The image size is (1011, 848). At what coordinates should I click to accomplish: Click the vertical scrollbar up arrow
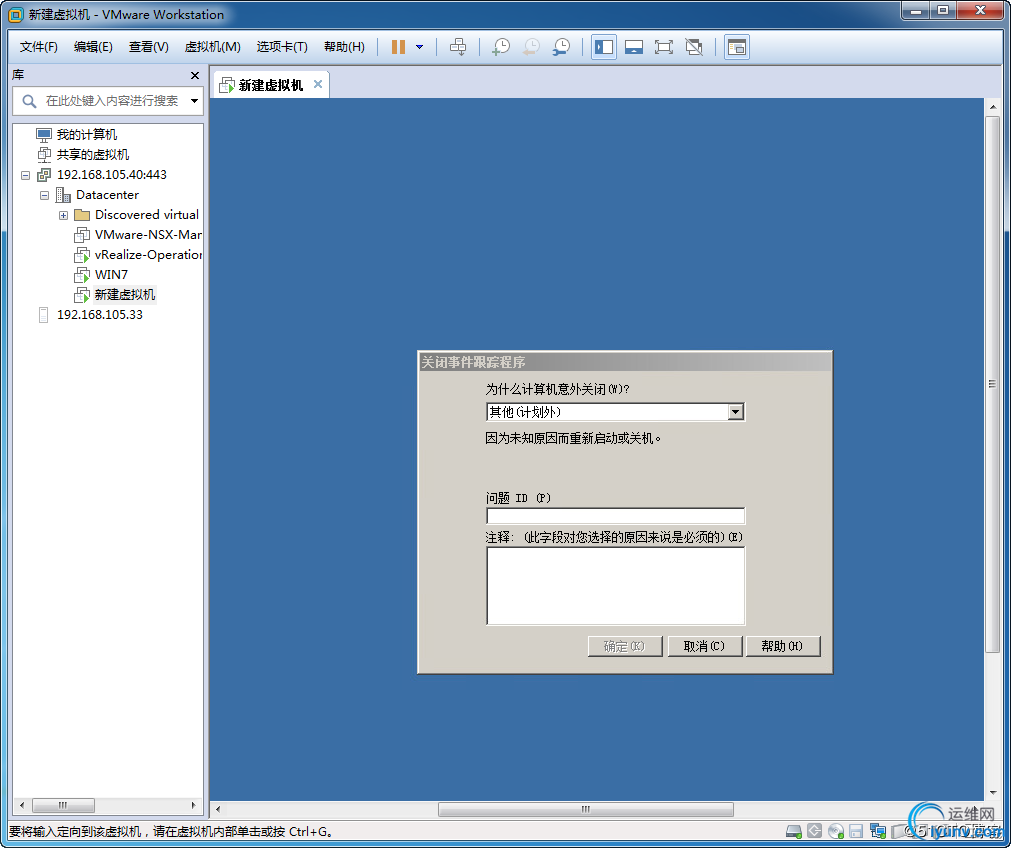pyautogui.click(x=992, y=107)
